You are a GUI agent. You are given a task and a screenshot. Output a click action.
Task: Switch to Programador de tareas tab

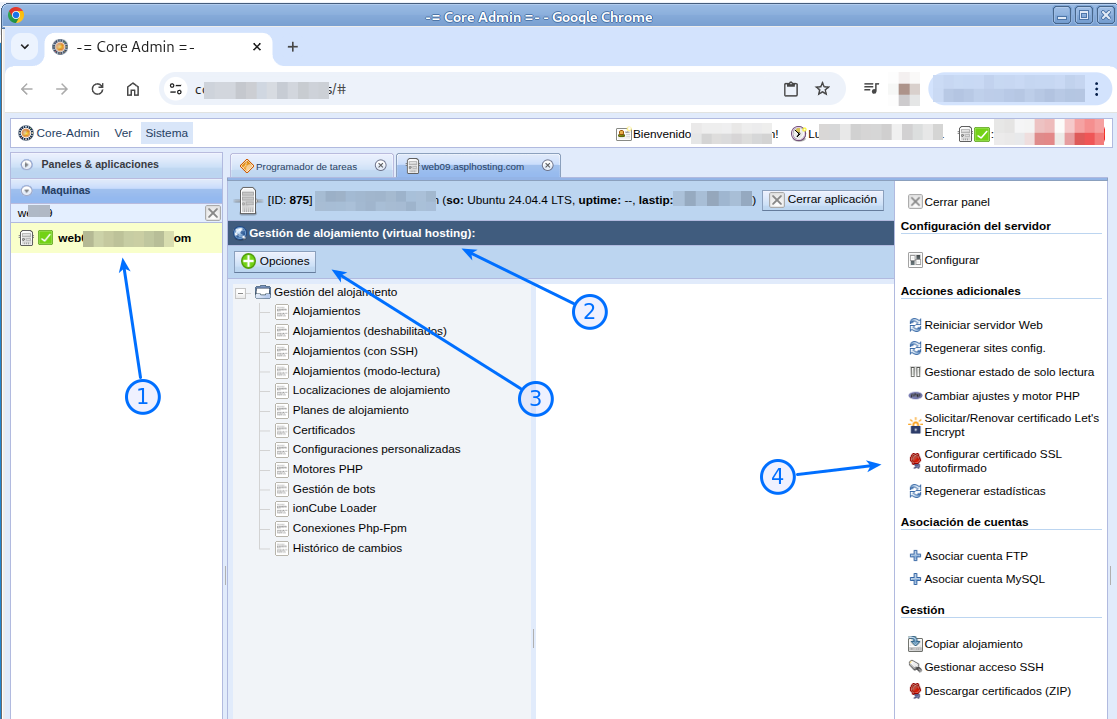(306, 167)
